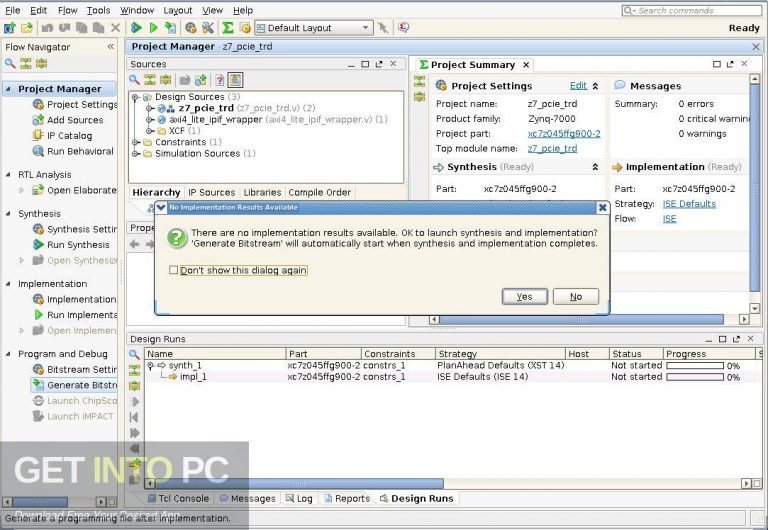Click the New Project toolbar icon
Viewport: 768px width, 530px height.
(x=10, y=28)
